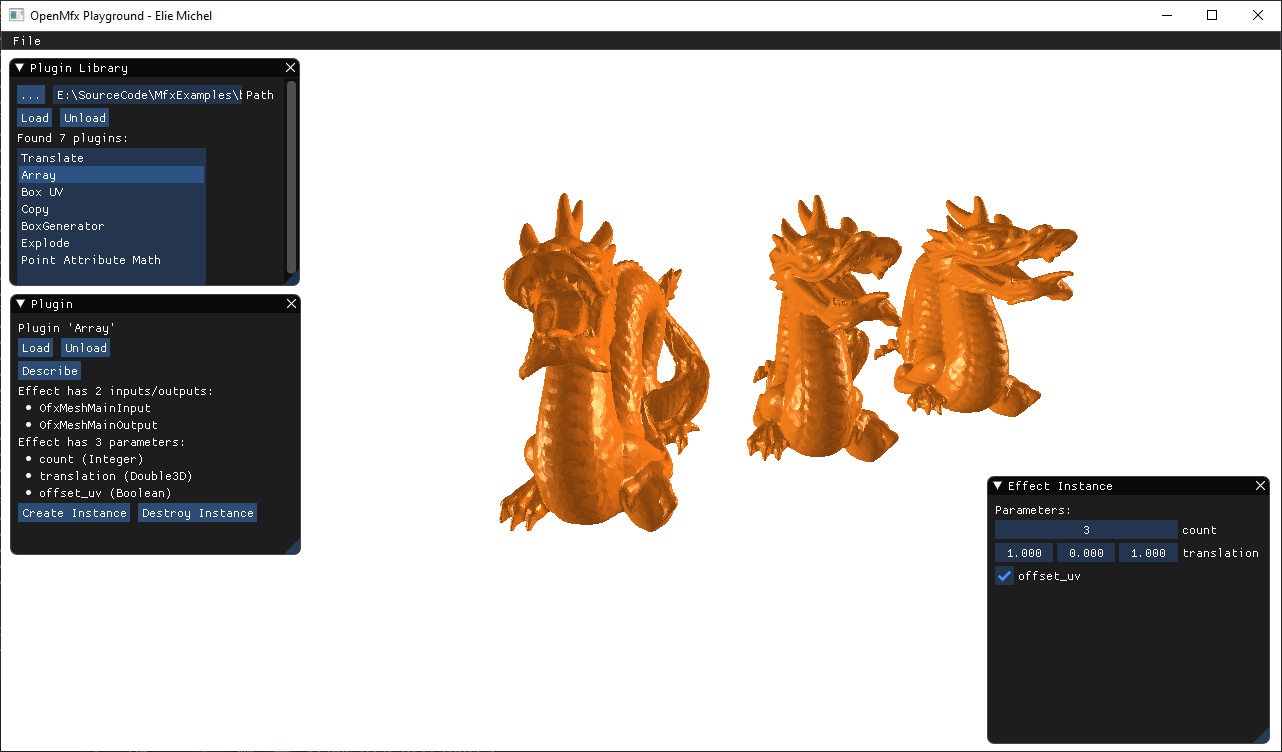Click the Effect Instance panel resize grip
Viewport: 1282px width, 752px height.
point(1263,737)
